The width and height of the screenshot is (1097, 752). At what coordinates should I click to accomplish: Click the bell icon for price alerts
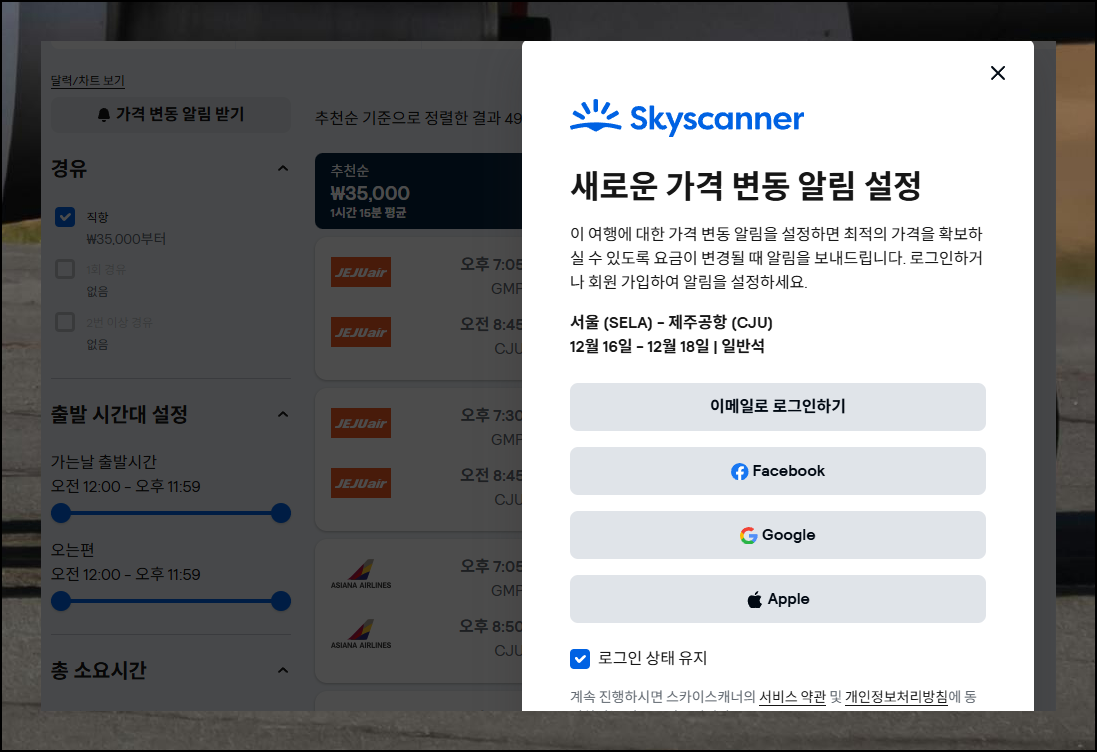(x=104, y=115)
